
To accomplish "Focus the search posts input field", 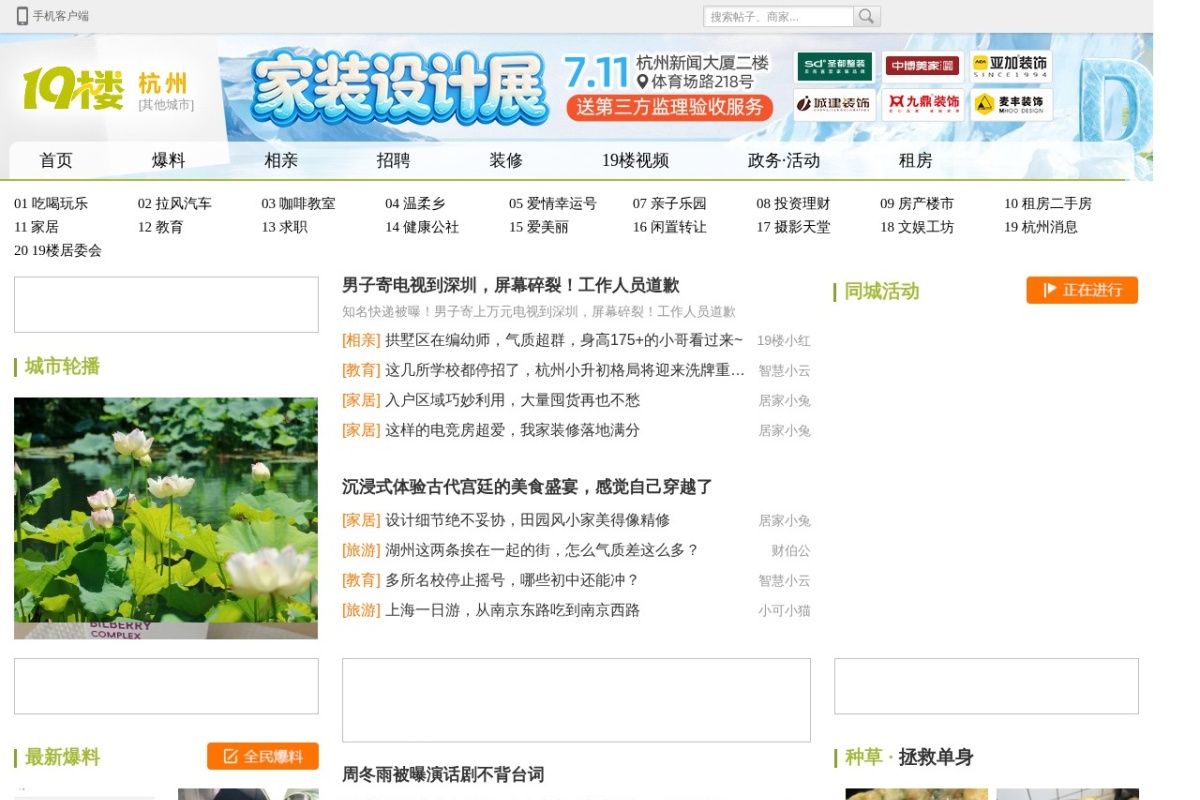I will click(x=778, y=16).
